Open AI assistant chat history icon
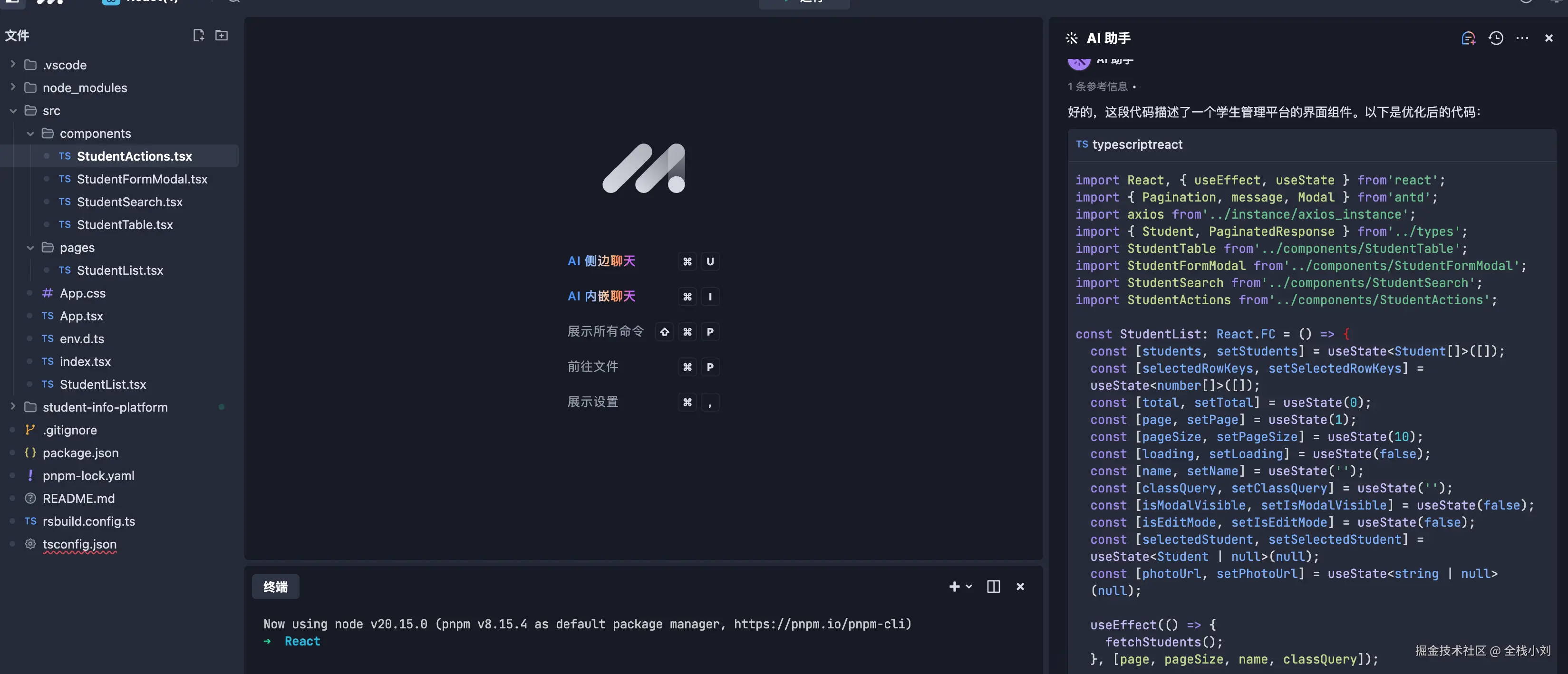The height and width of the screenshot is (674, 1568). (x=1496, y=39)
